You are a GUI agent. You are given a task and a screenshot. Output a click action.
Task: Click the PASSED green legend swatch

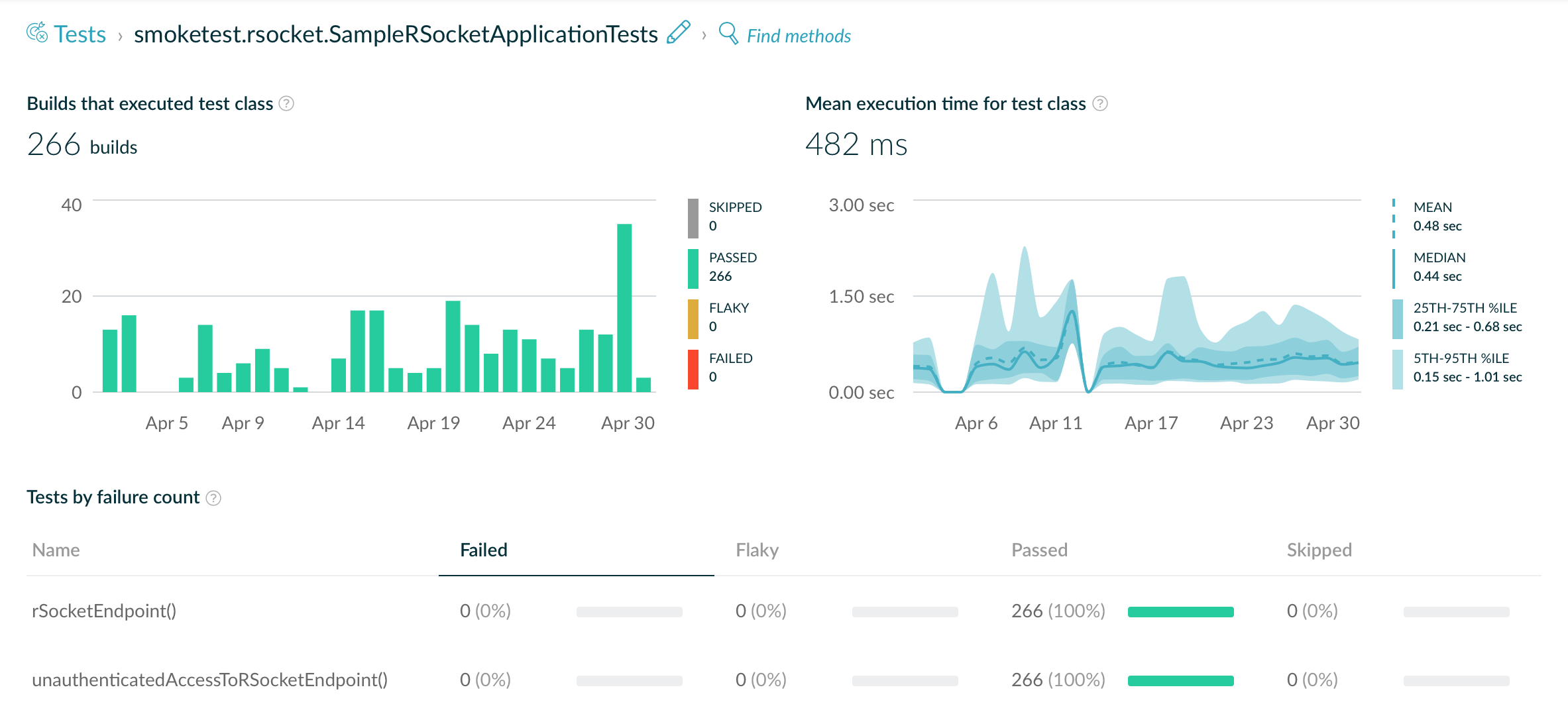(x=693, y=269)
